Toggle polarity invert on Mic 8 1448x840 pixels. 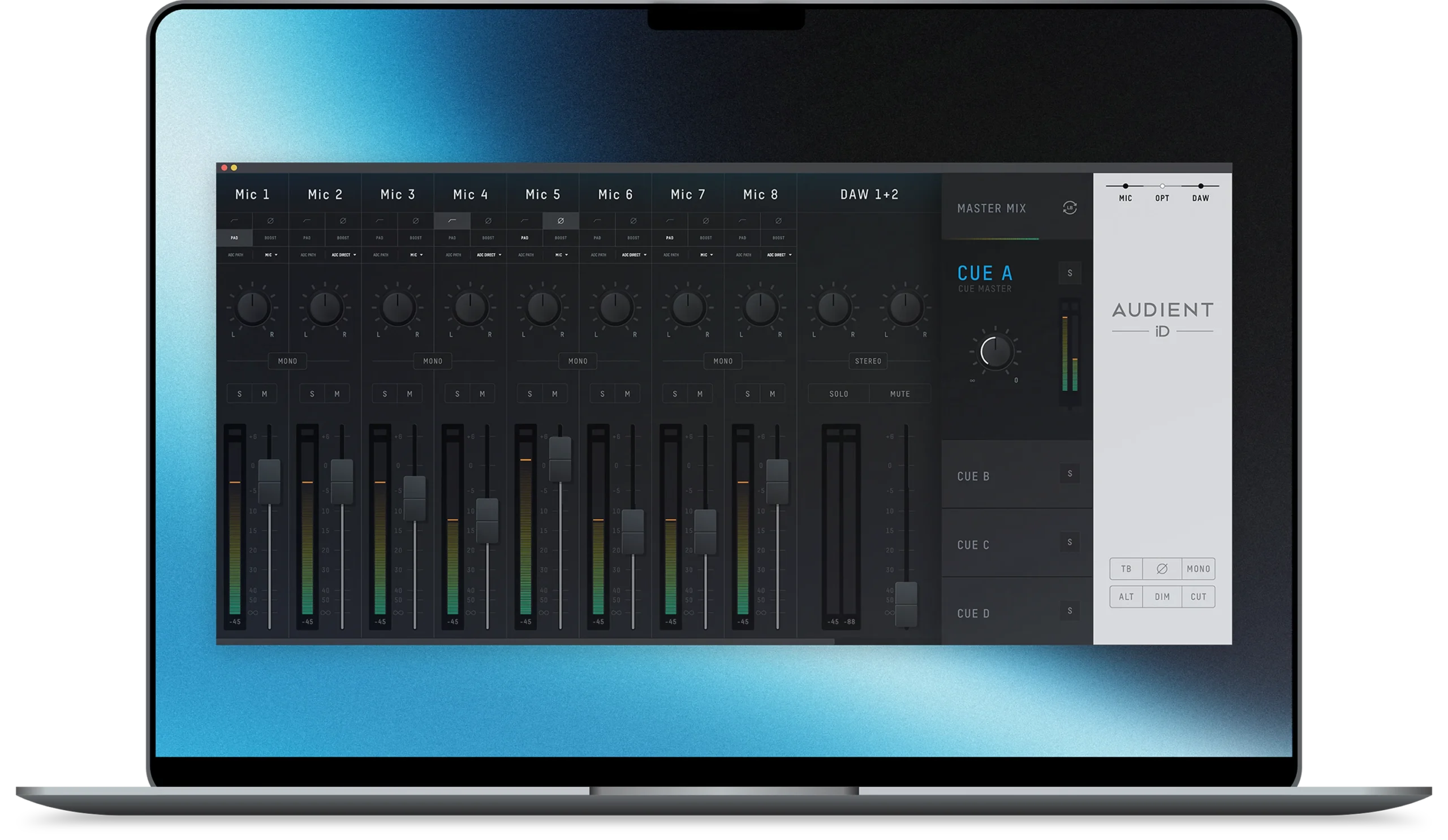pos(779,221)
